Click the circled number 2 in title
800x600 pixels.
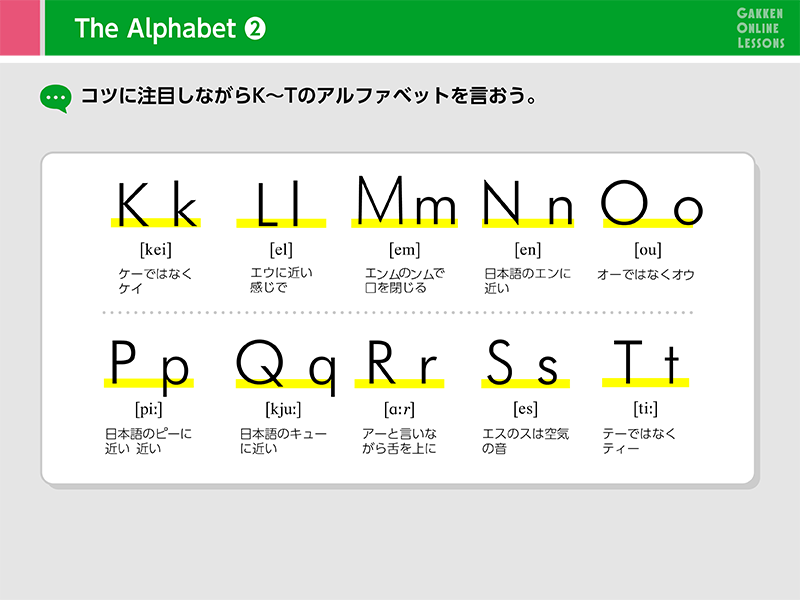point(255,29)
